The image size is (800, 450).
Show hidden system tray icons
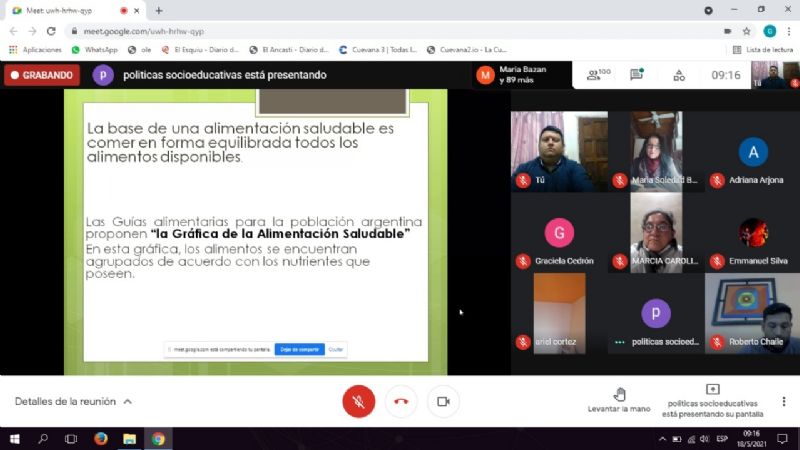662,439
